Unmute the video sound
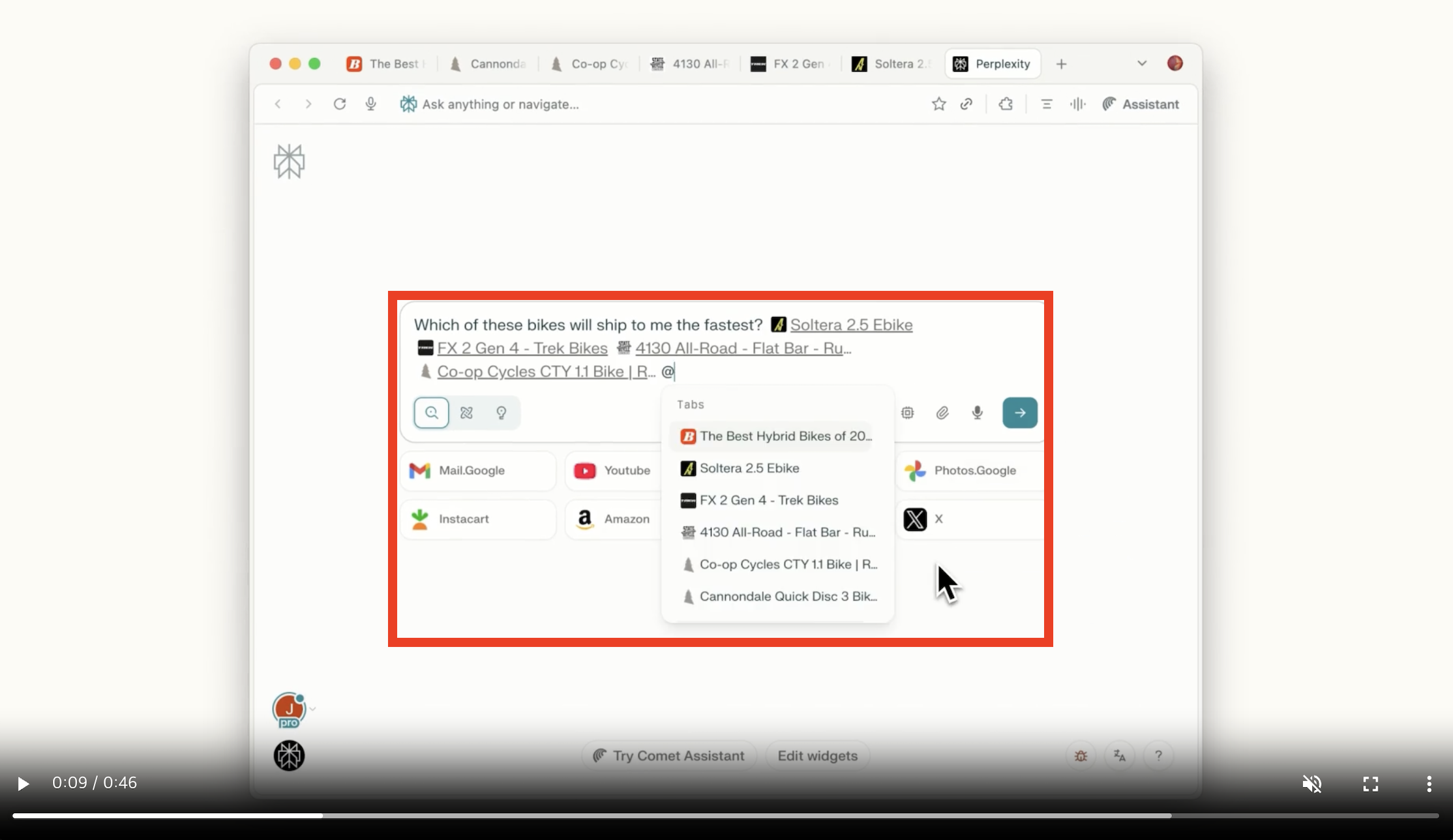Viewport: 1453px width, 840px height. point(1311,783)
